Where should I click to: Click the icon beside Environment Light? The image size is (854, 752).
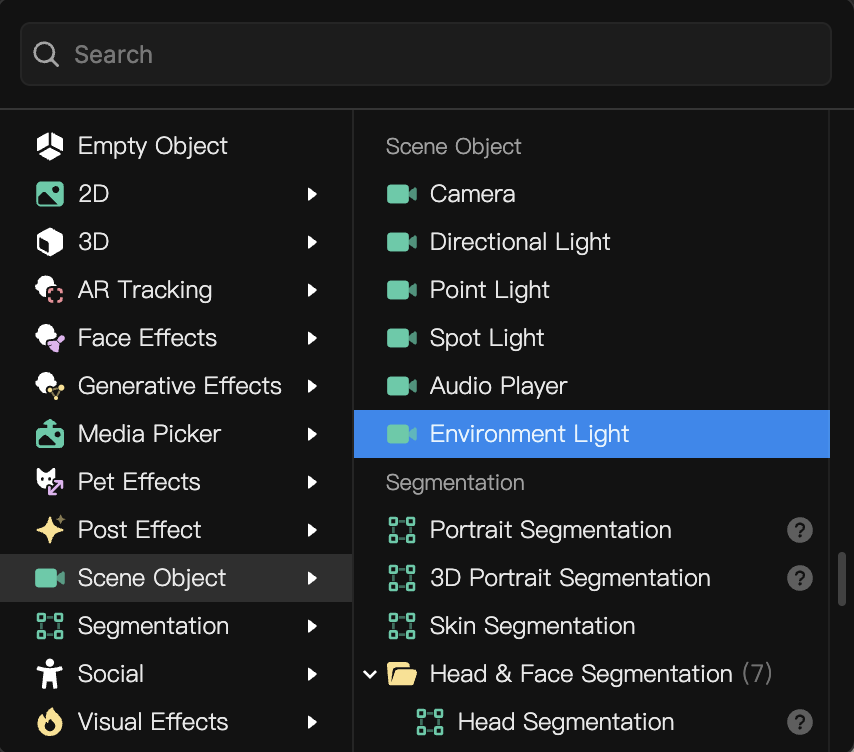point(402,434)
